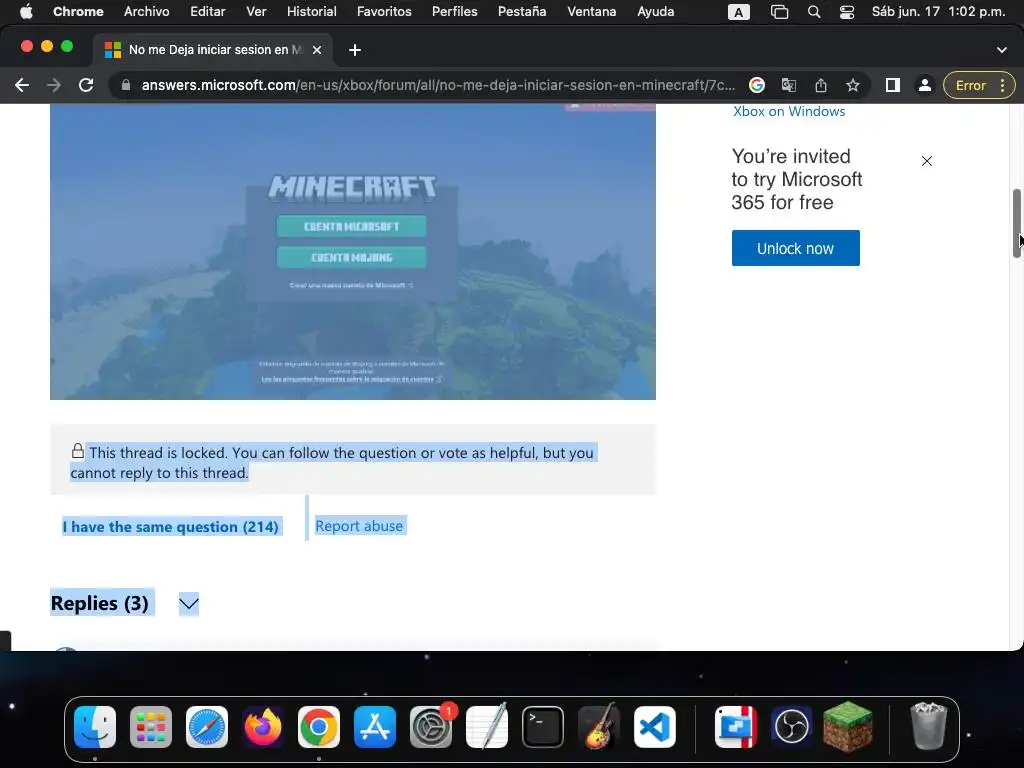Go back to the previous page
The image size is (1024, 768).
[x=22, y=86]
